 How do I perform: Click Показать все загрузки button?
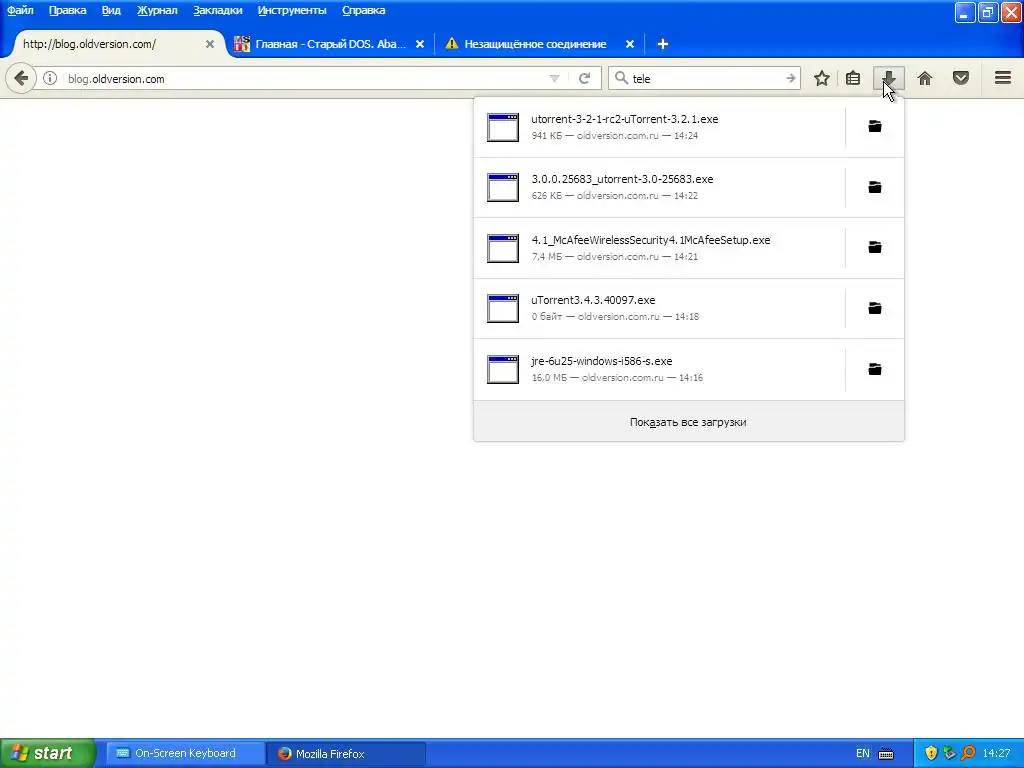click(688, 422)
